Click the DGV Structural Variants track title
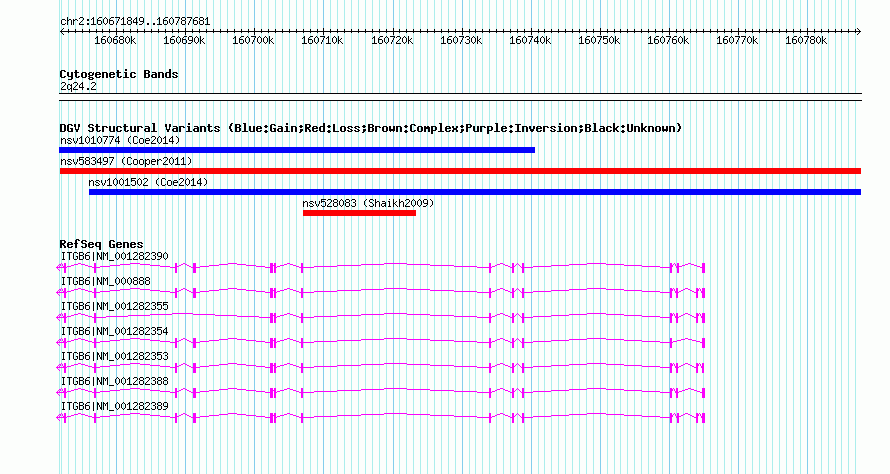The image size is (890, 474). tap(371, 128)
